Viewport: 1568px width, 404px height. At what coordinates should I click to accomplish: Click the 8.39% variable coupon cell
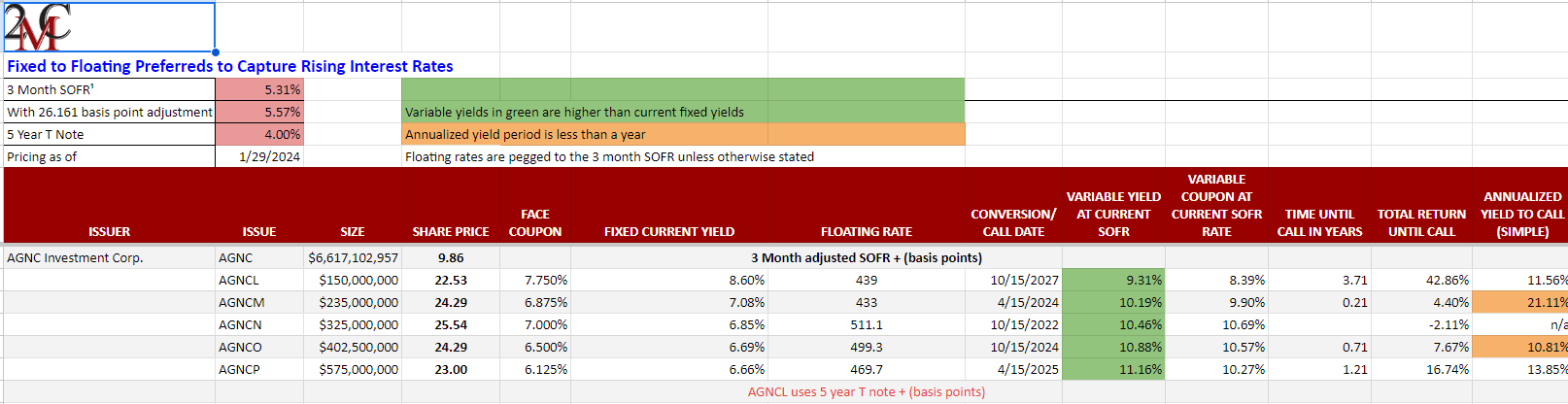pyautogui.click(x=1216, y=280)
